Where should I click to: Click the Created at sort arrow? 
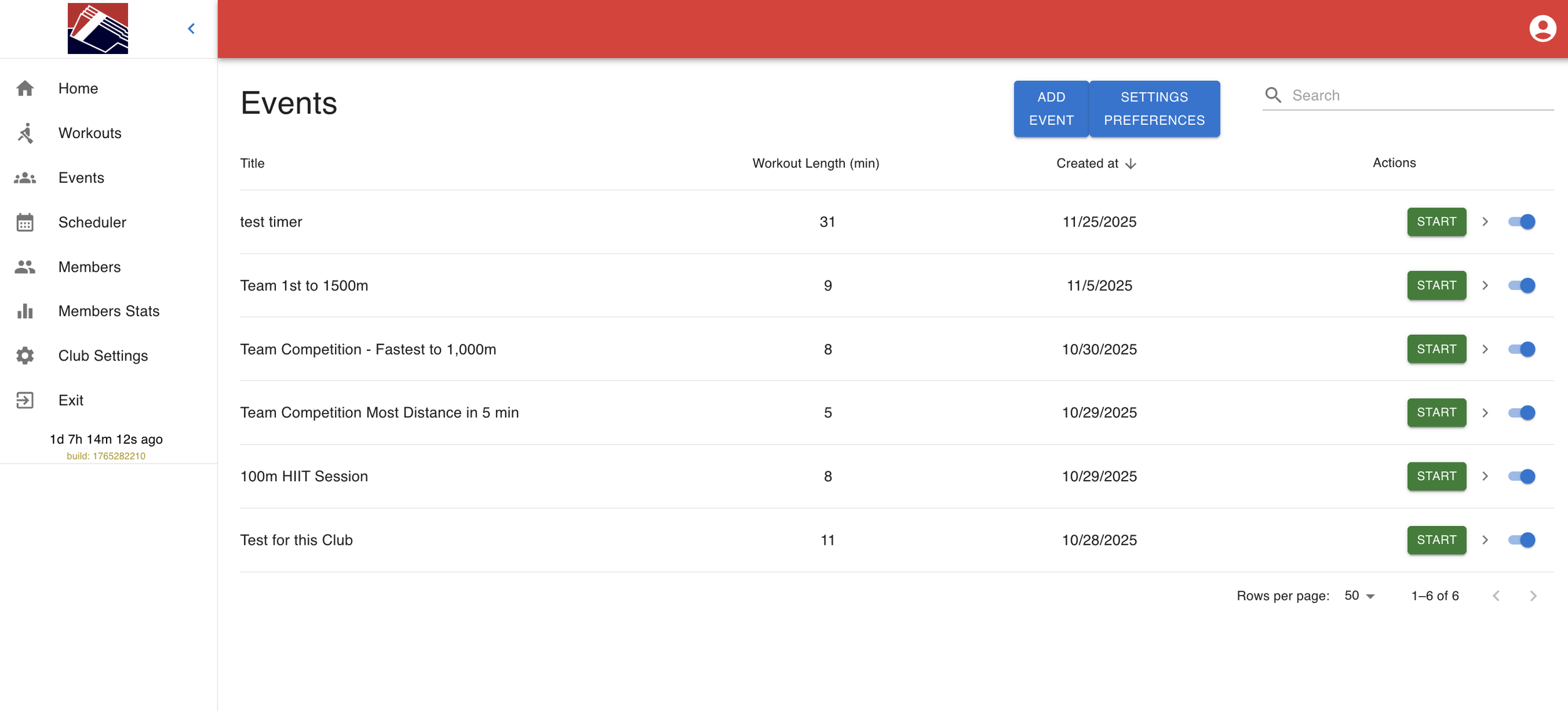click(x=1131, y=164)
